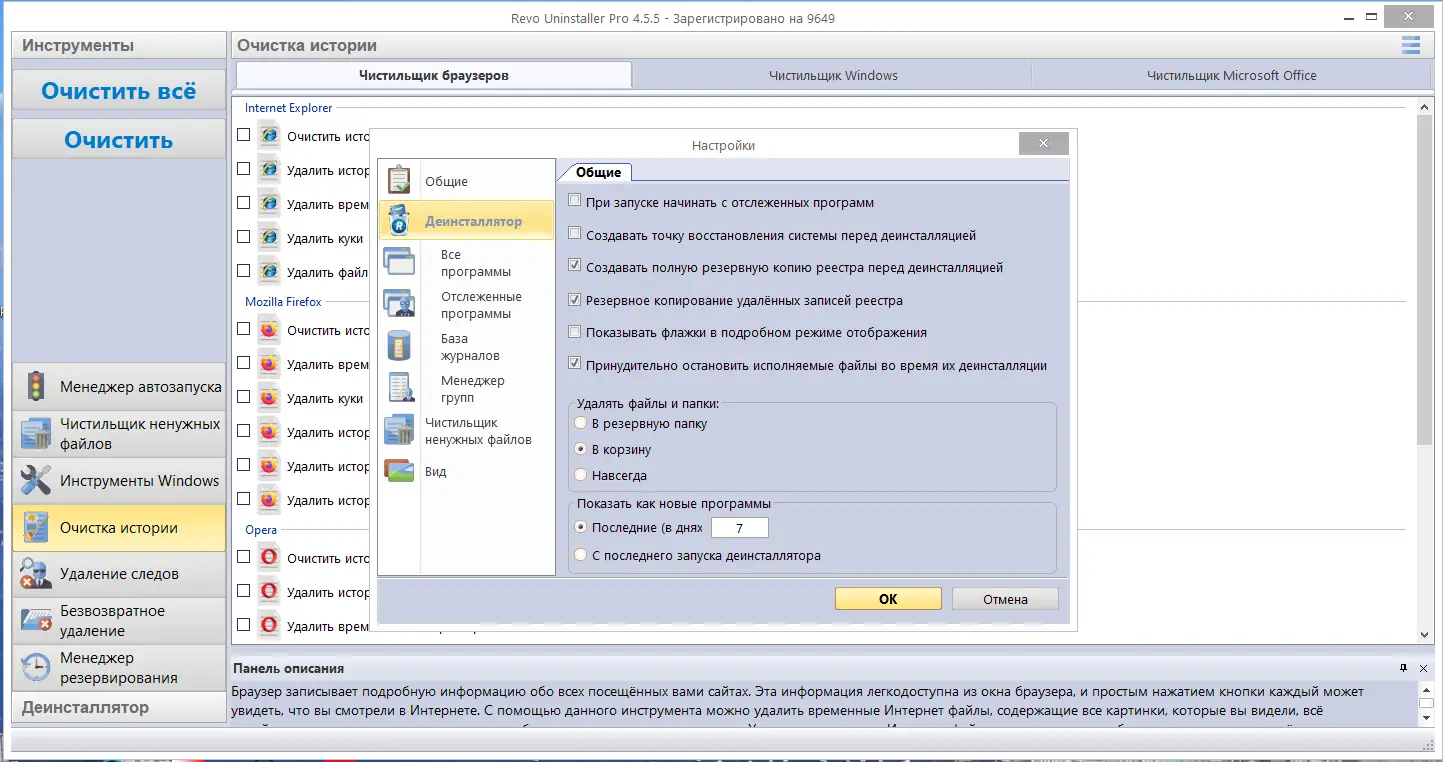Select the 'В корзину' radio button
The image size is (1443, 762).
[x=580, y=449]
